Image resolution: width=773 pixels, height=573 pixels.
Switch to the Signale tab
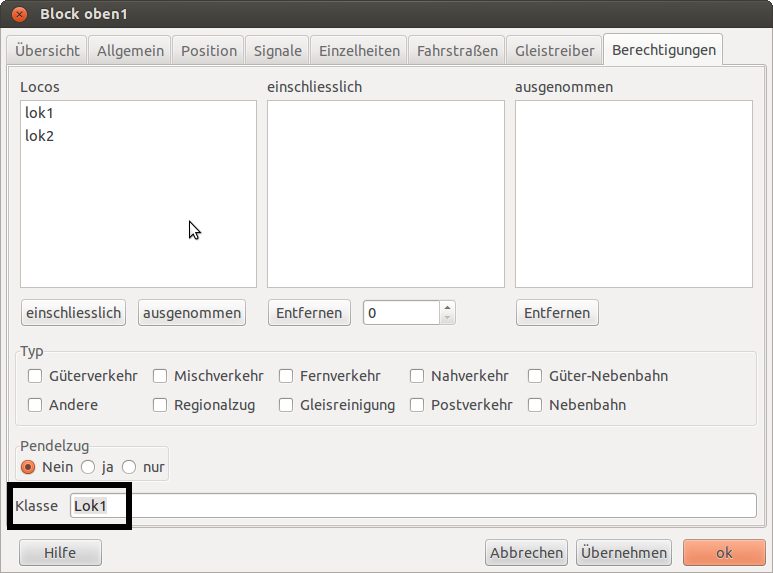(277, 50)
